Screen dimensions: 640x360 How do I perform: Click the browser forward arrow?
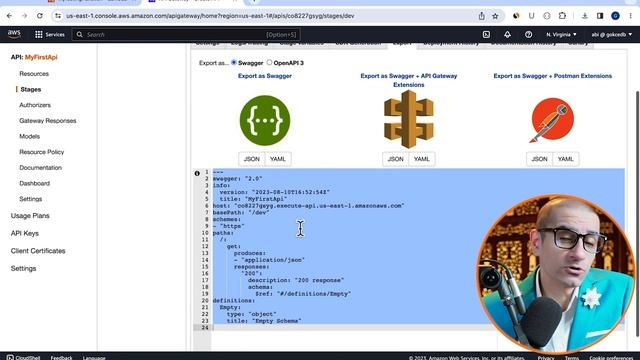point(24,16)
